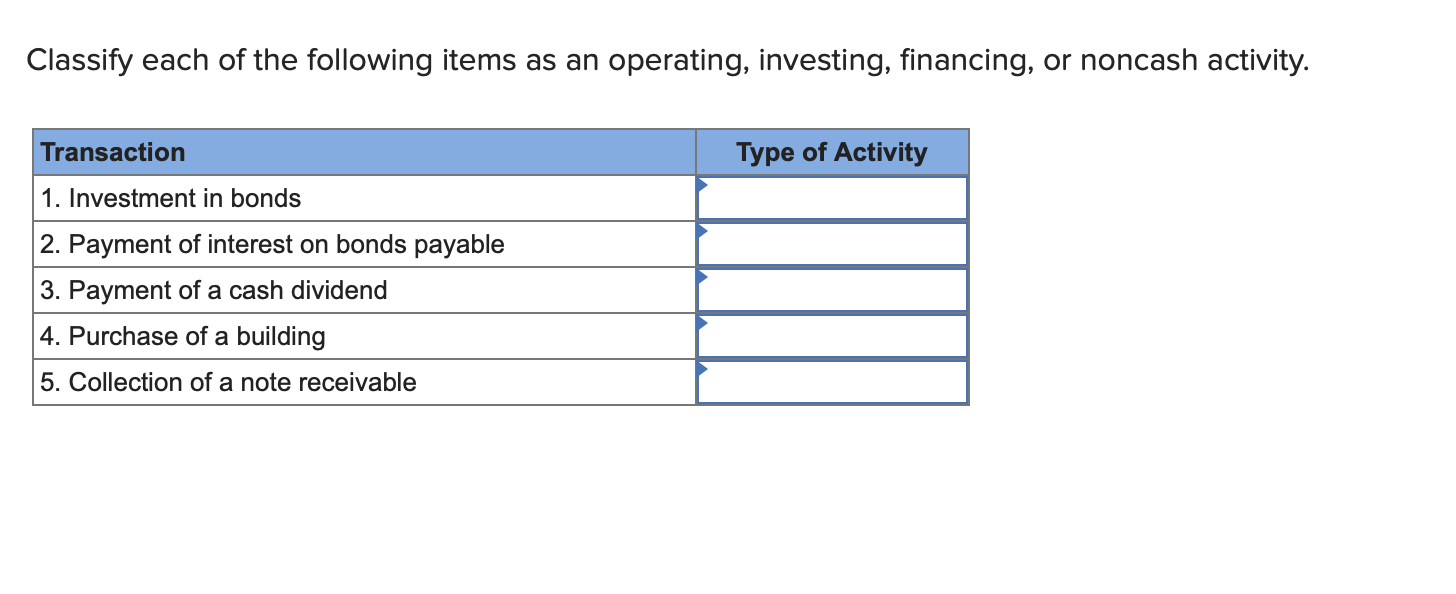Open the activity dropdown for Payment of interest
This screenshot has height=594, width=1456.
[832, 243]
